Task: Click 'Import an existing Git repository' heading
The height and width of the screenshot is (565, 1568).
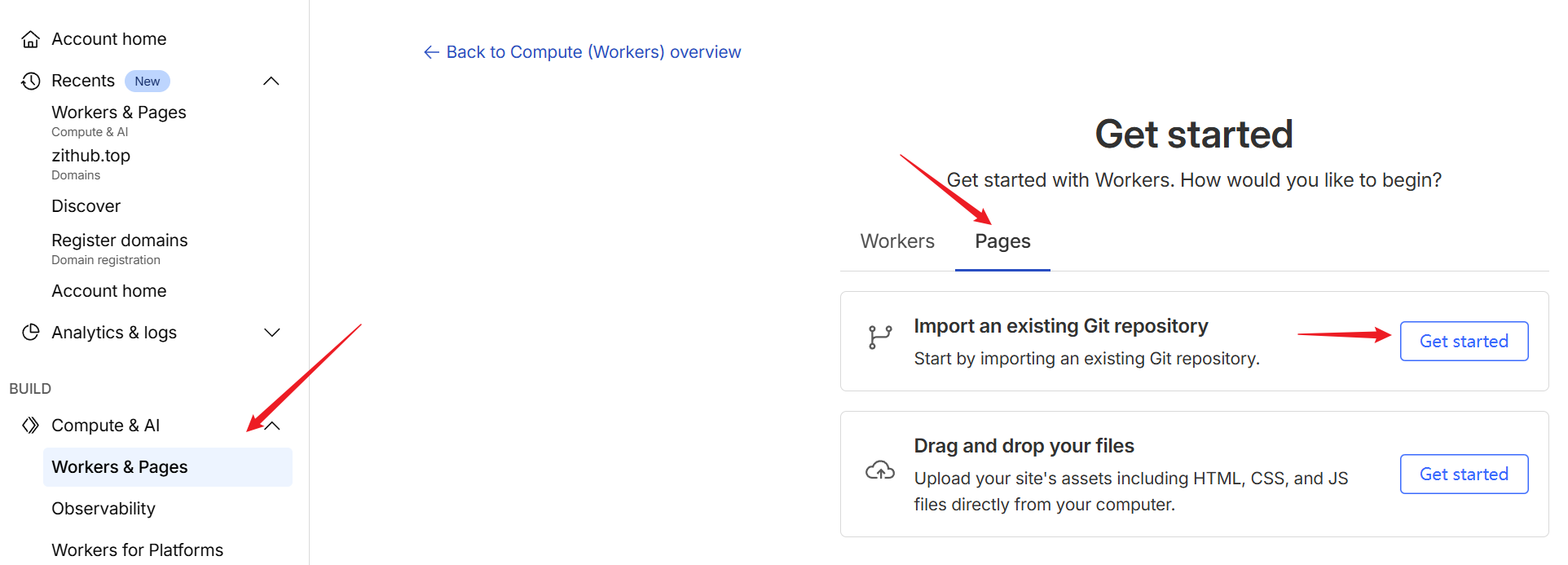Action: (1061, 326)
